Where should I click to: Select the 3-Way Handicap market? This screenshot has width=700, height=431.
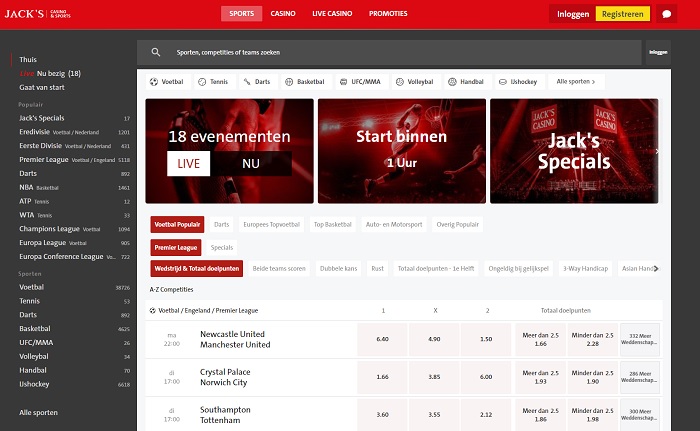point(586,268)
